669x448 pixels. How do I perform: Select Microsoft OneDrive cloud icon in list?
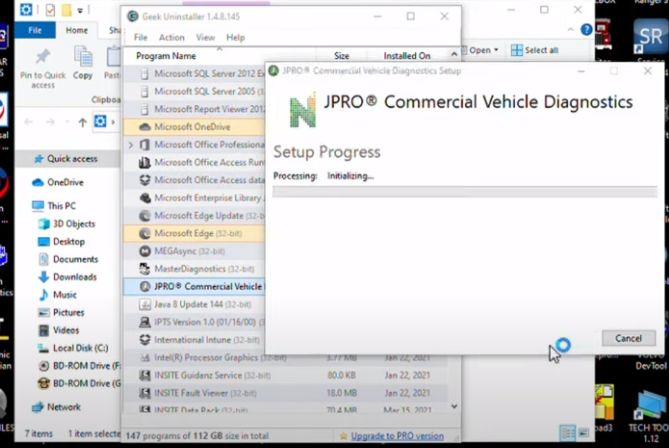coord(145,127)
